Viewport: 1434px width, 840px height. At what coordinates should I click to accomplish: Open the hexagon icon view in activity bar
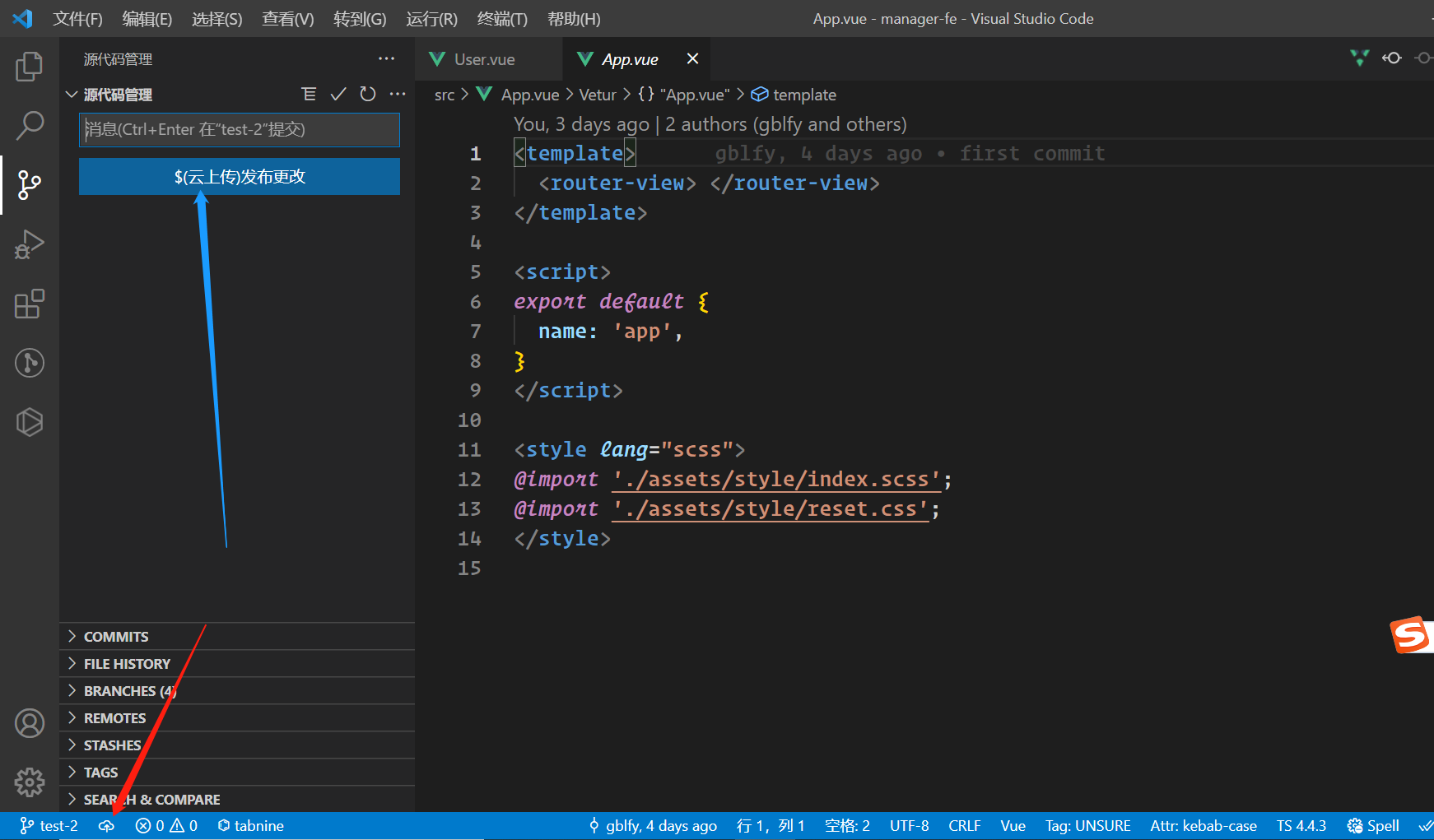pyautogui.click(x=30, y=422)
